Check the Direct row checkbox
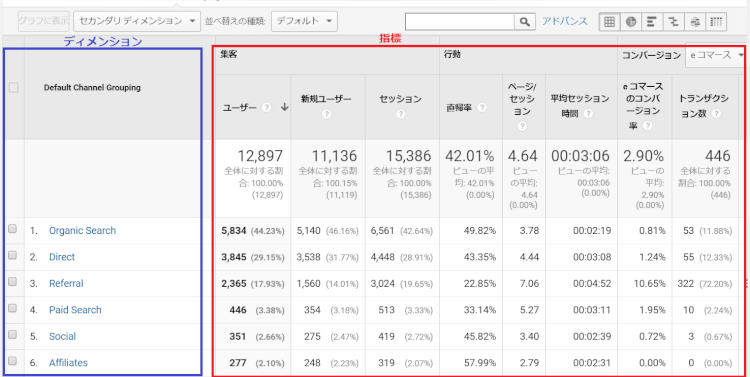Viewport: 750px width, 377px height. coord(12,255)
